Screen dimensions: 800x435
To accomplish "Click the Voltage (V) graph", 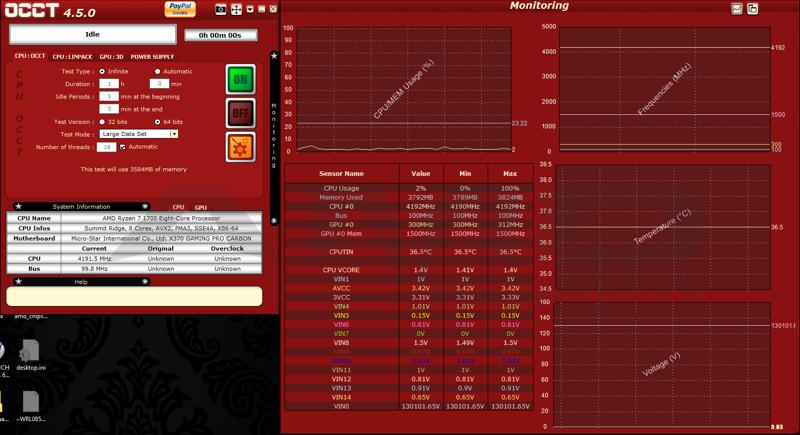I will [x=662, y=364].
